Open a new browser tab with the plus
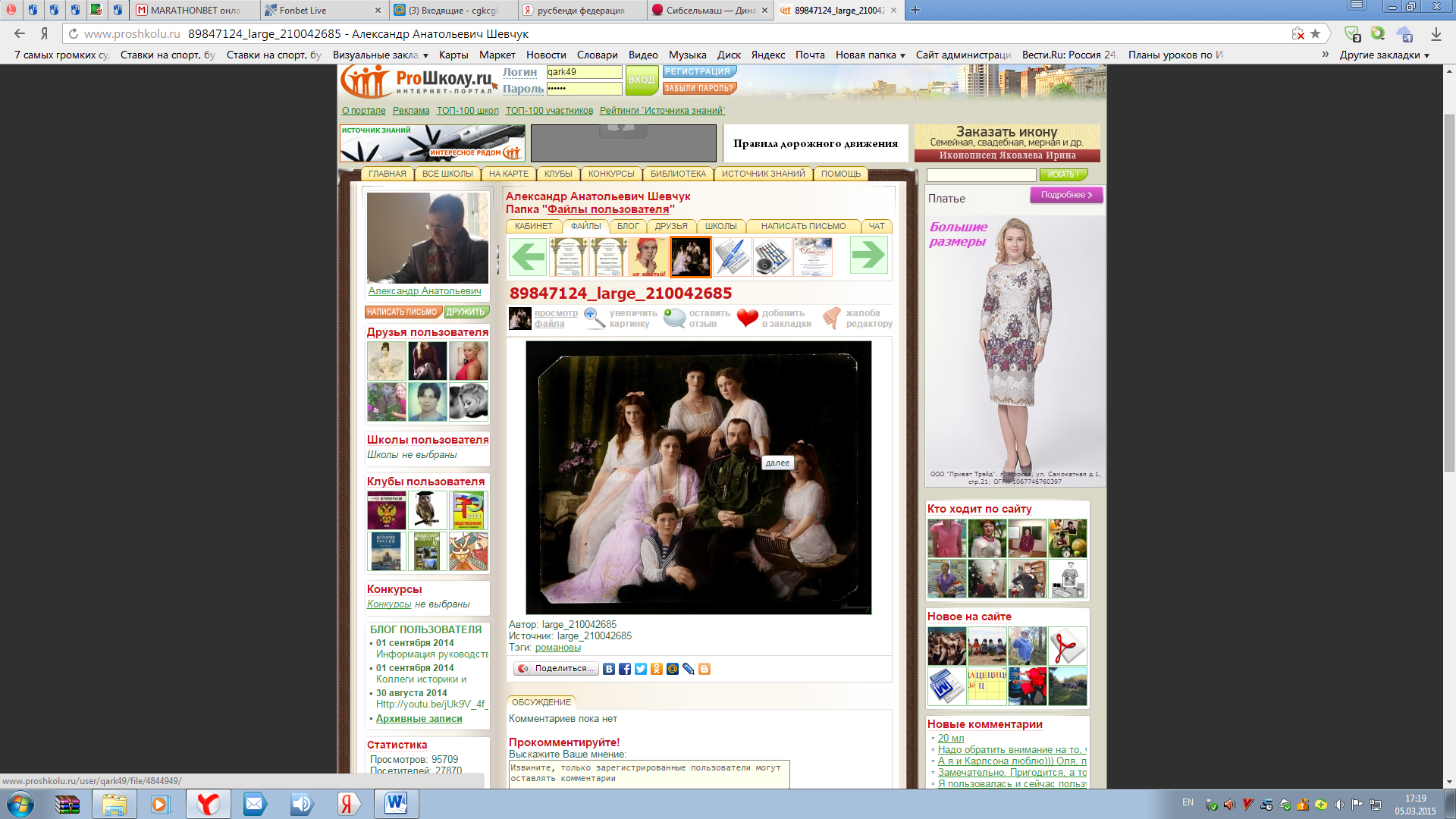Image resolution: width=1456 pixels, height=819 pixels. click(x=915, y=10)
